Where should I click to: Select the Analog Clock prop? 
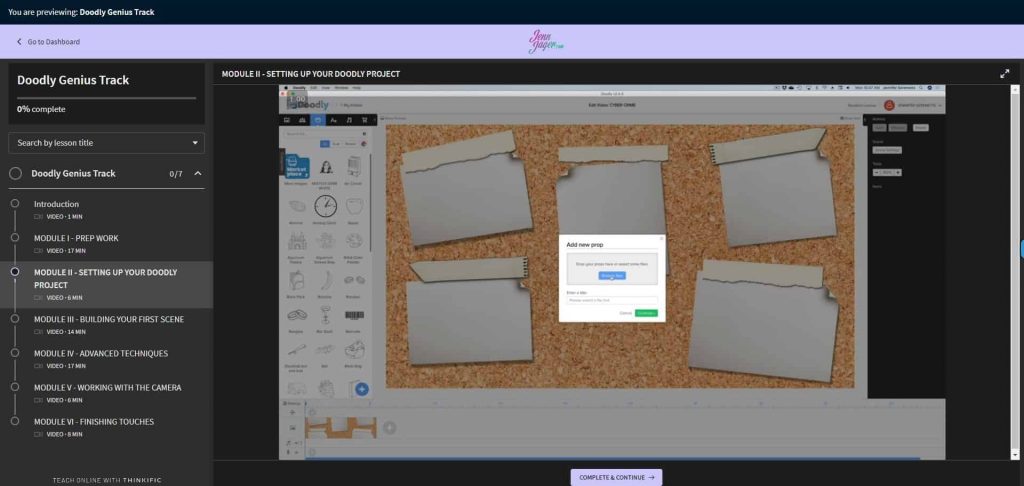click(x=325, y=206)
